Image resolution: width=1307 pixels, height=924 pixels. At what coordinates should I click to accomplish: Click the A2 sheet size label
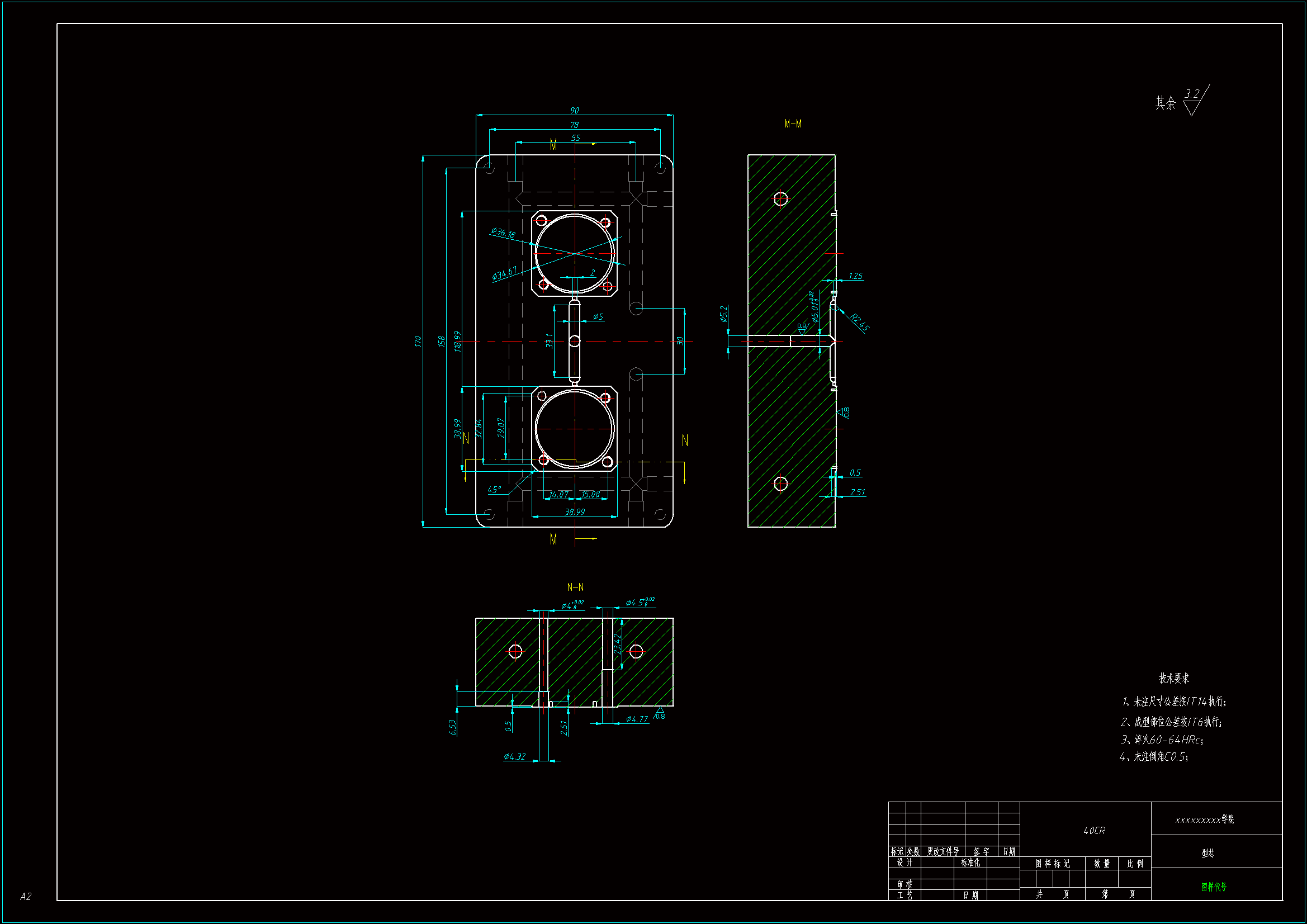coord(26,896)
